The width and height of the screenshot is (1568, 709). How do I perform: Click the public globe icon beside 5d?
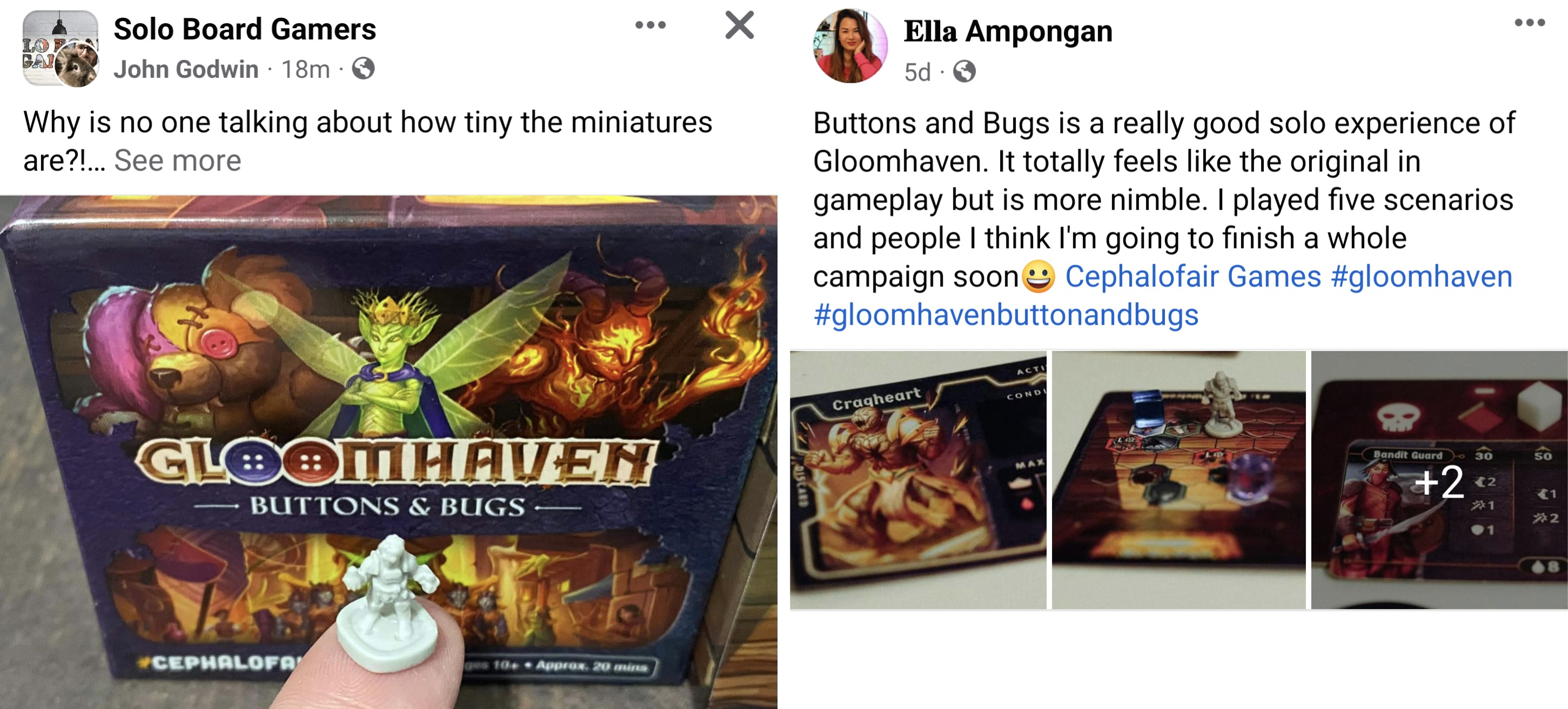click(964, 72)
